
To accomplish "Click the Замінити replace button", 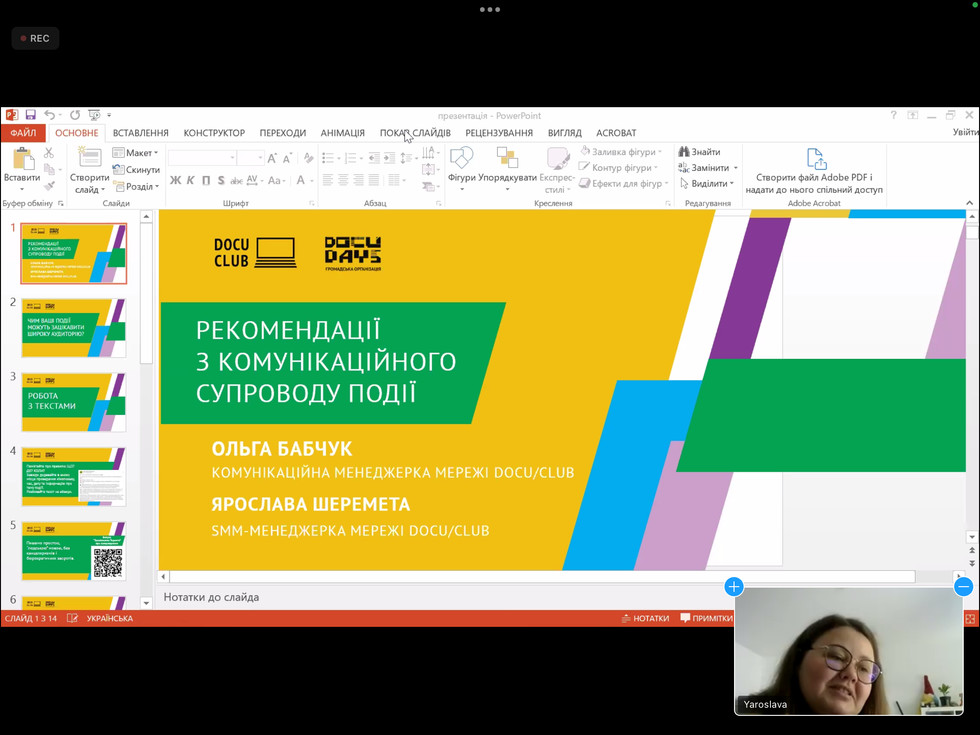I will 709,168.
